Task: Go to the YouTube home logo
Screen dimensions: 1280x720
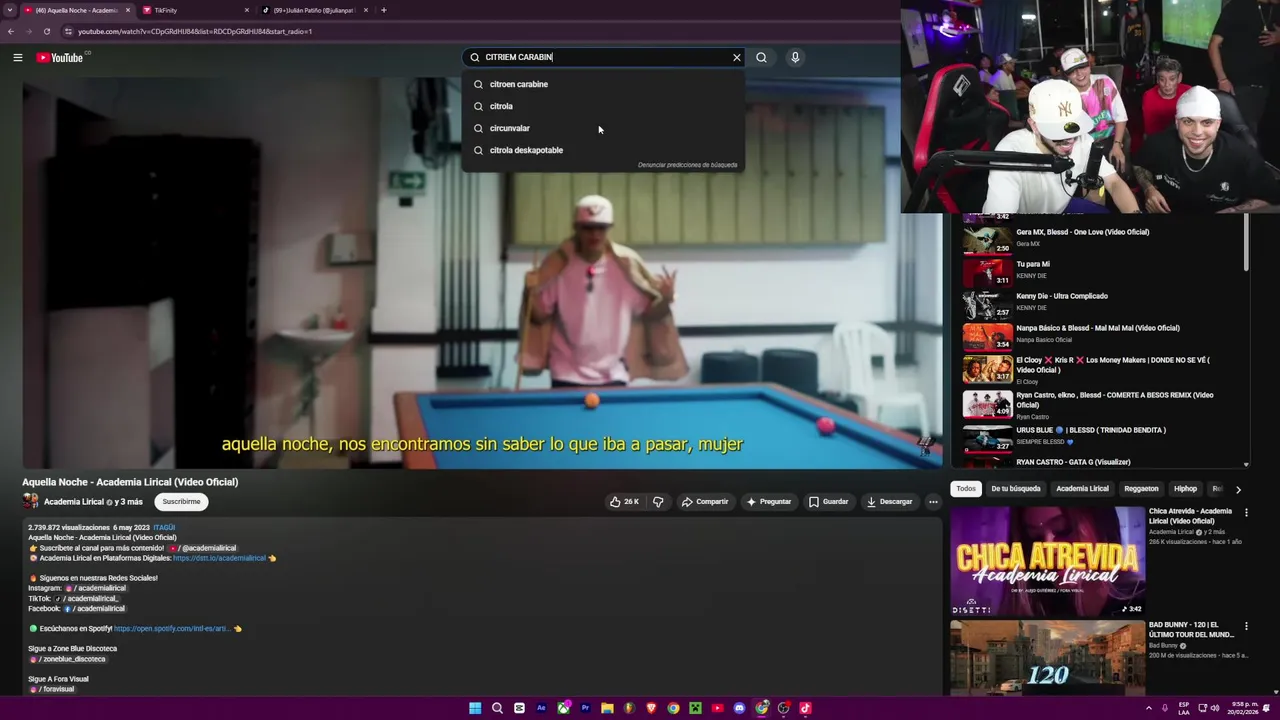Action: (x=60, y=58)
